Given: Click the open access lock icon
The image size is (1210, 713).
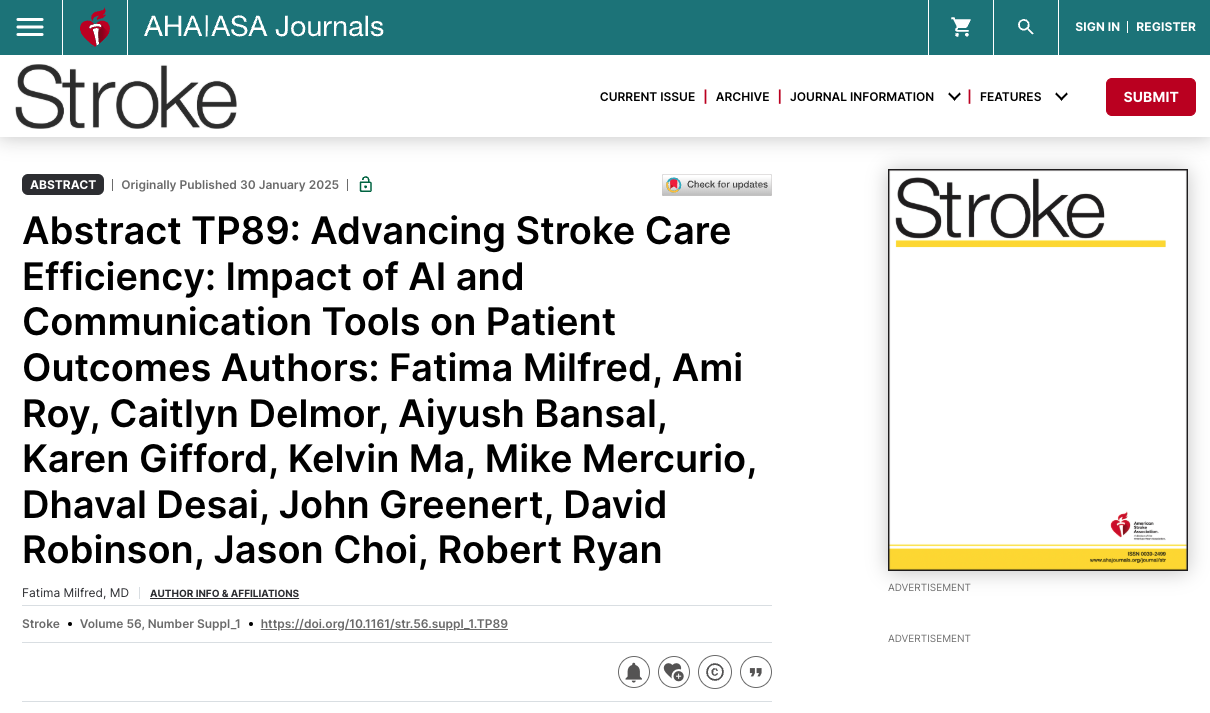Looking at the screenshot, I should (x=365, y=184).
